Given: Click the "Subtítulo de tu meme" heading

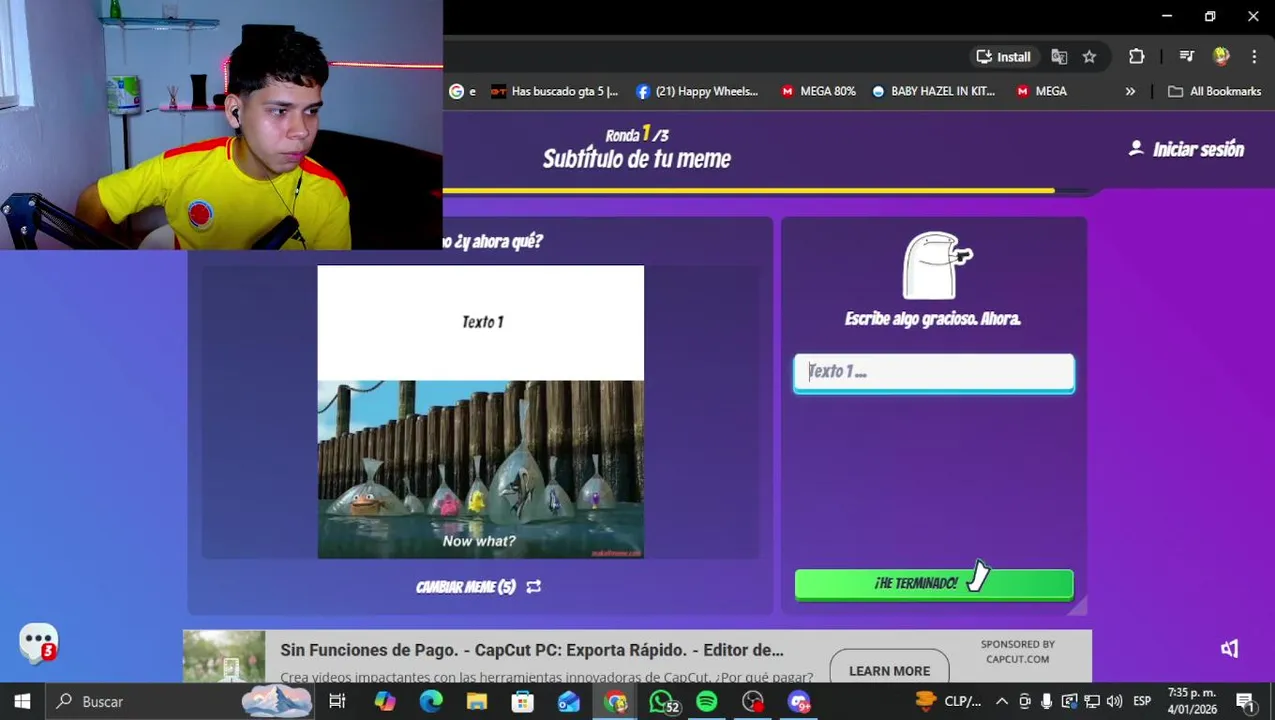Looking at the screenshot, I should pos(637,159).
